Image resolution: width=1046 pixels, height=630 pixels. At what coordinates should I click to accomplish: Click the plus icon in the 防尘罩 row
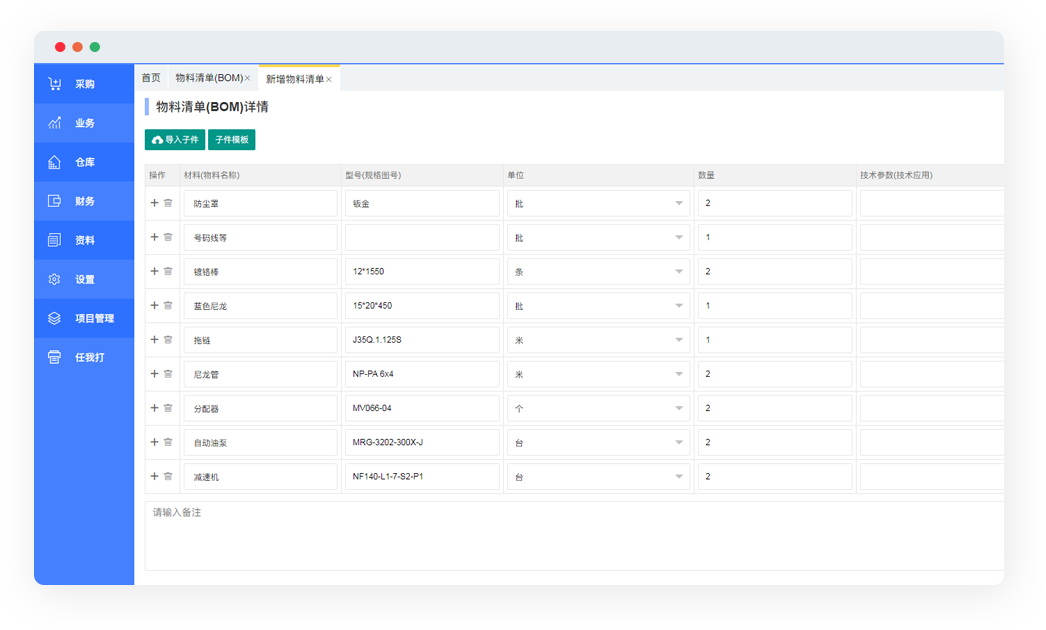click(x=154, y=203)
